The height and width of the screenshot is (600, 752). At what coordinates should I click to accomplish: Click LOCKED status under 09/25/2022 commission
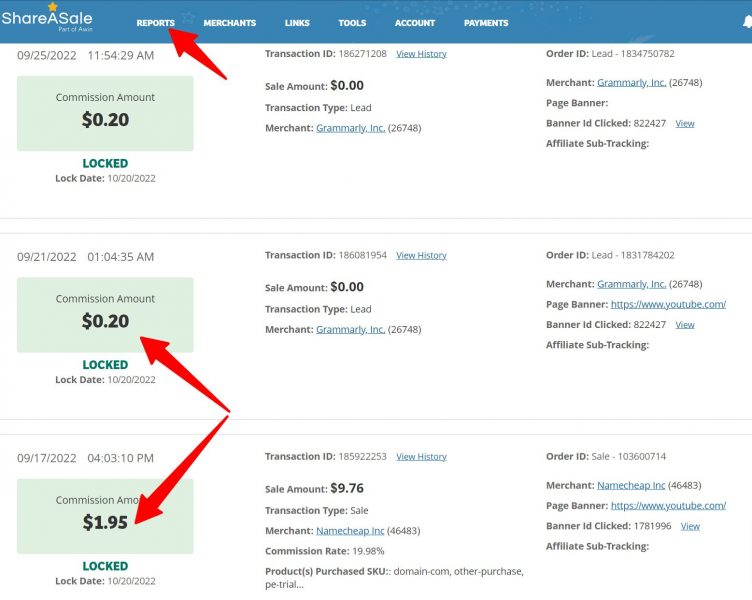[105, 163]
